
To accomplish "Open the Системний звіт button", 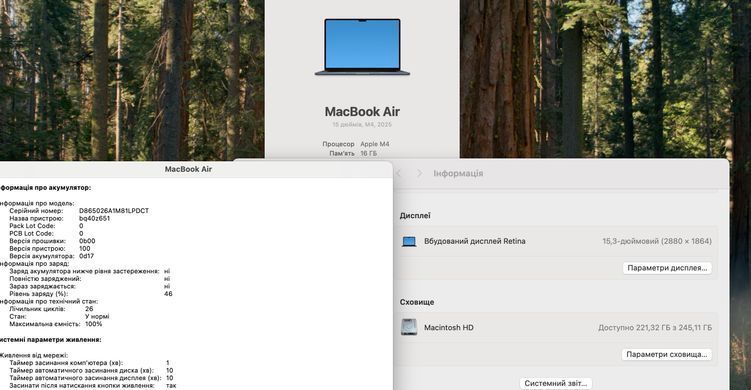I will [x=556, y=383].
